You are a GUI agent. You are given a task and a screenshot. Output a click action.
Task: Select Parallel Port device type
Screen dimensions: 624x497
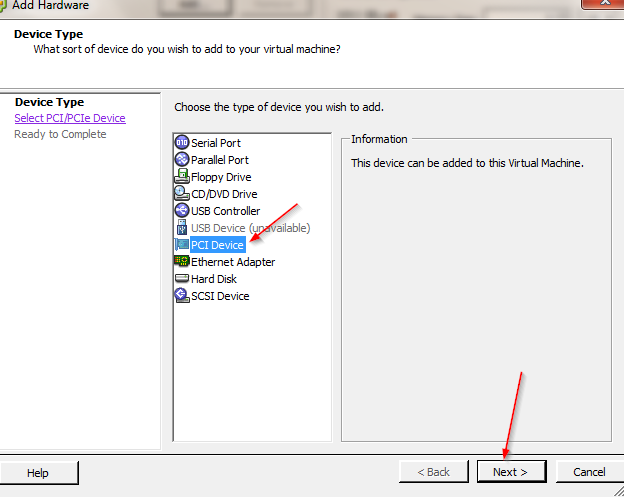(x=220, y=160)
